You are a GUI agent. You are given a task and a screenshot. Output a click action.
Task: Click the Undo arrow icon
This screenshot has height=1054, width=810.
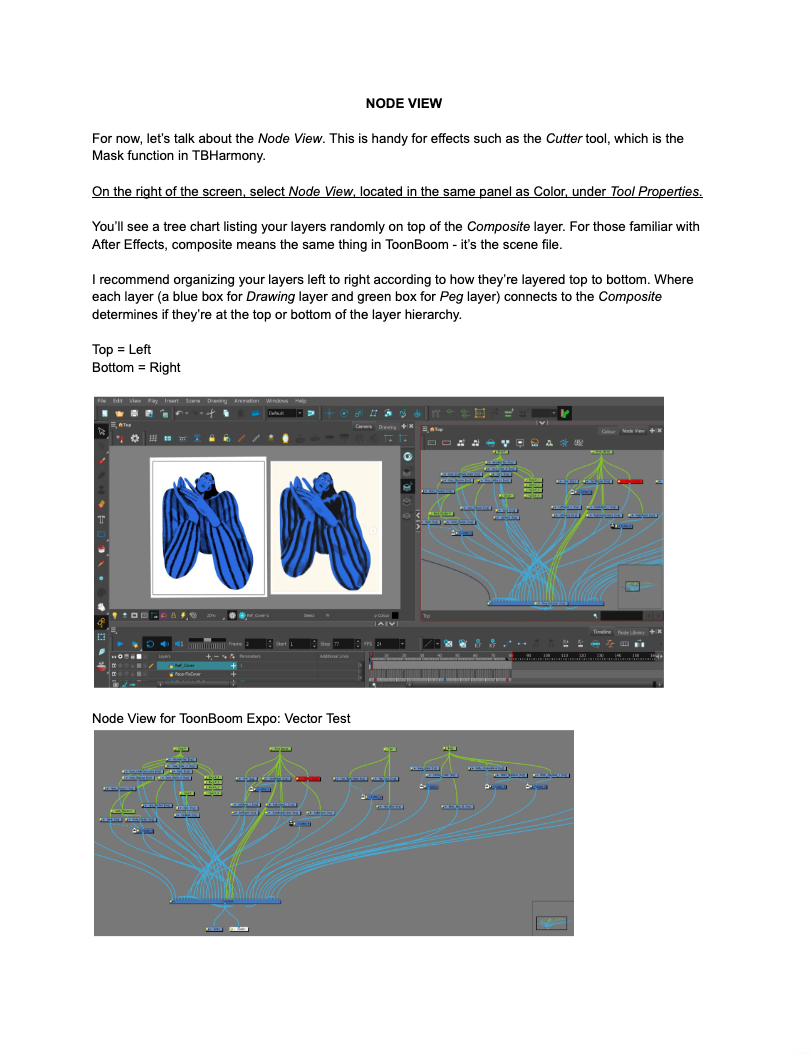(x=179, y=413)
